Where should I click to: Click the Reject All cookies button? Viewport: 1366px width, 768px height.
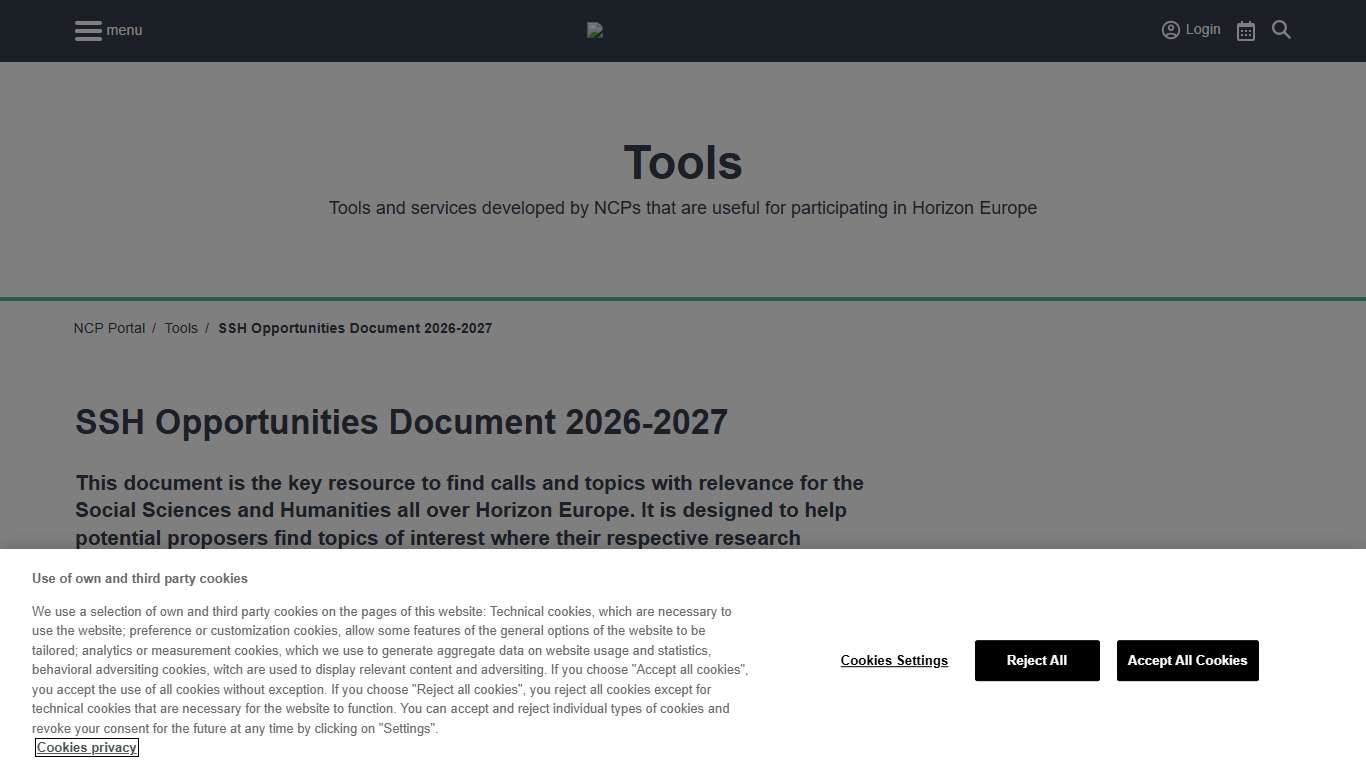(1037, 660)
